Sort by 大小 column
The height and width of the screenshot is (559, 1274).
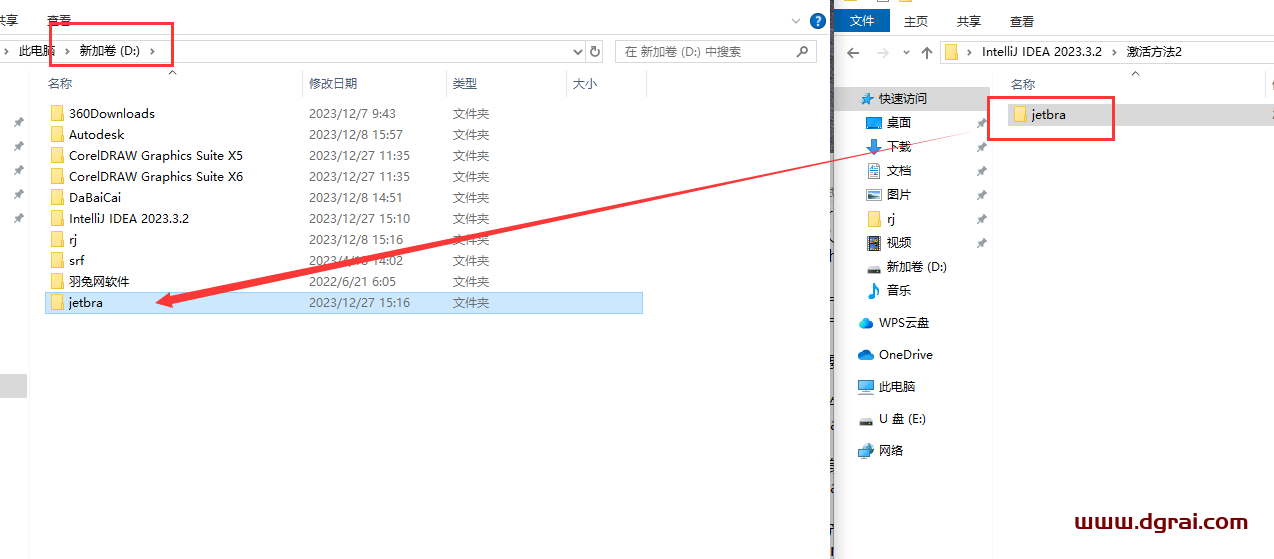[x=585, y=84]
